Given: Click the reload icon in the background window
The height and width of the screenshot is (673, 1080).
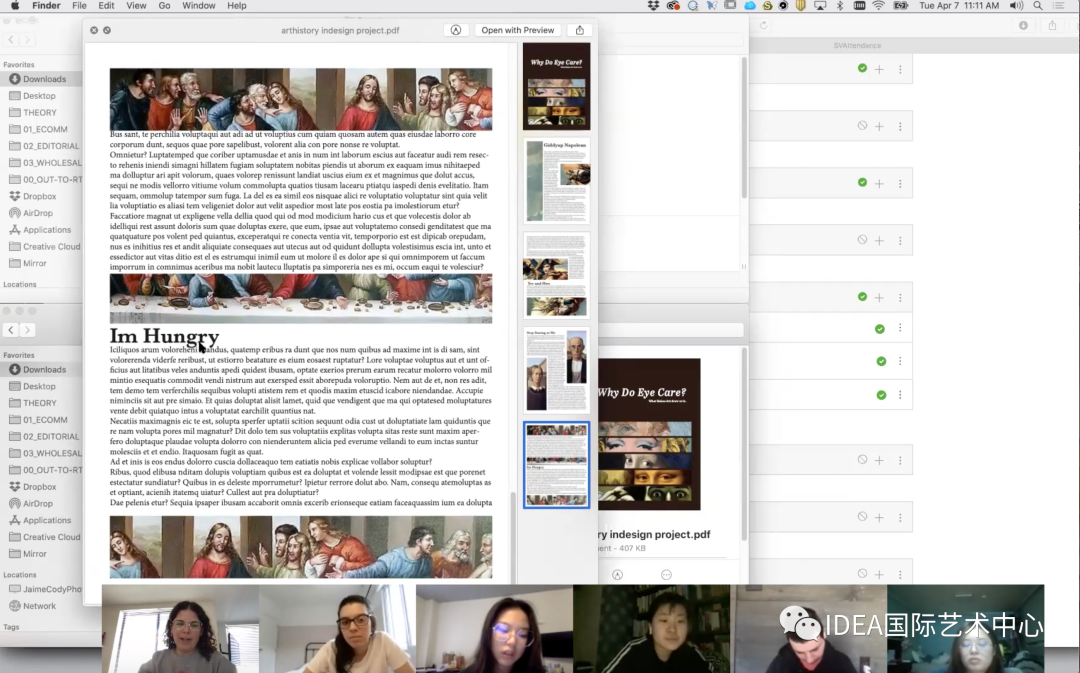Looking at the screenshot, I should coord(763,25).
